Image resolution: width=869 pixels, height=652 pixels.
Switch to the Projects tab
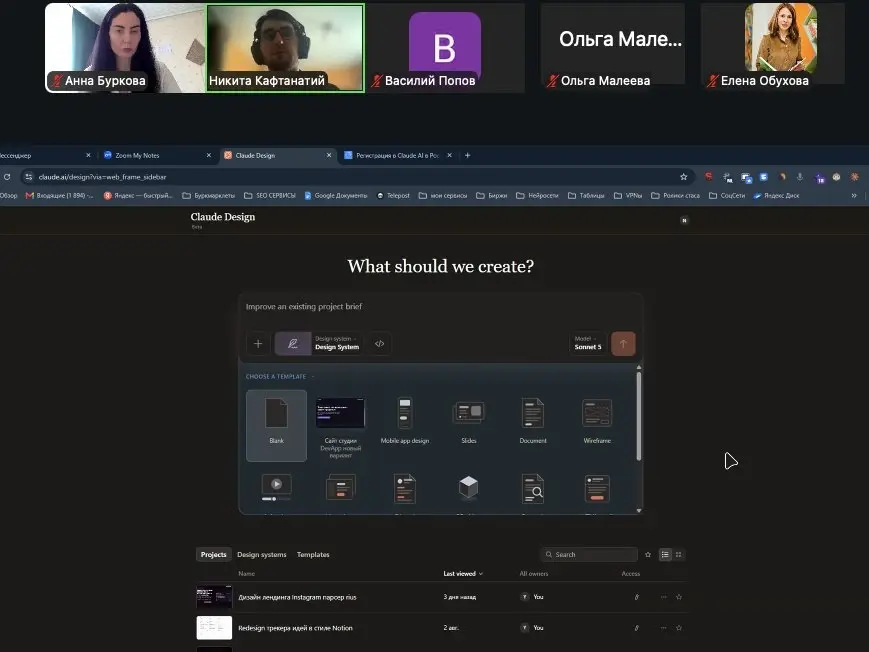[213, 554]
